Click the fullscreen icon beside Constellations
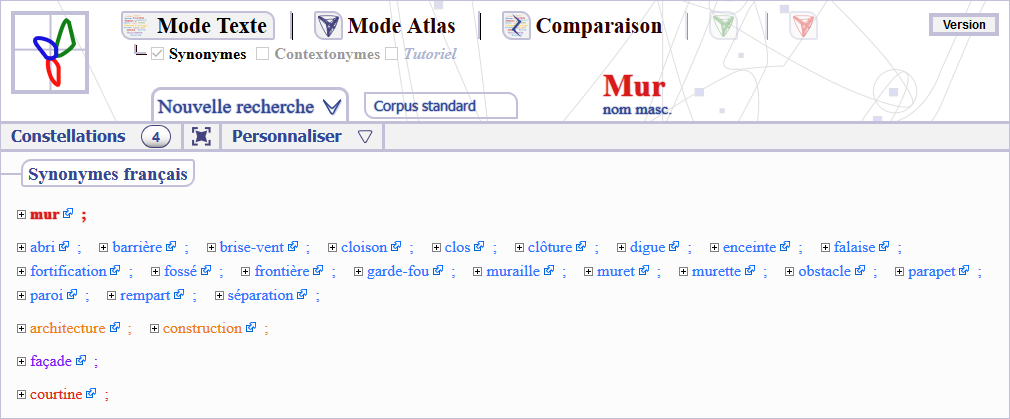 pos(202,137)
